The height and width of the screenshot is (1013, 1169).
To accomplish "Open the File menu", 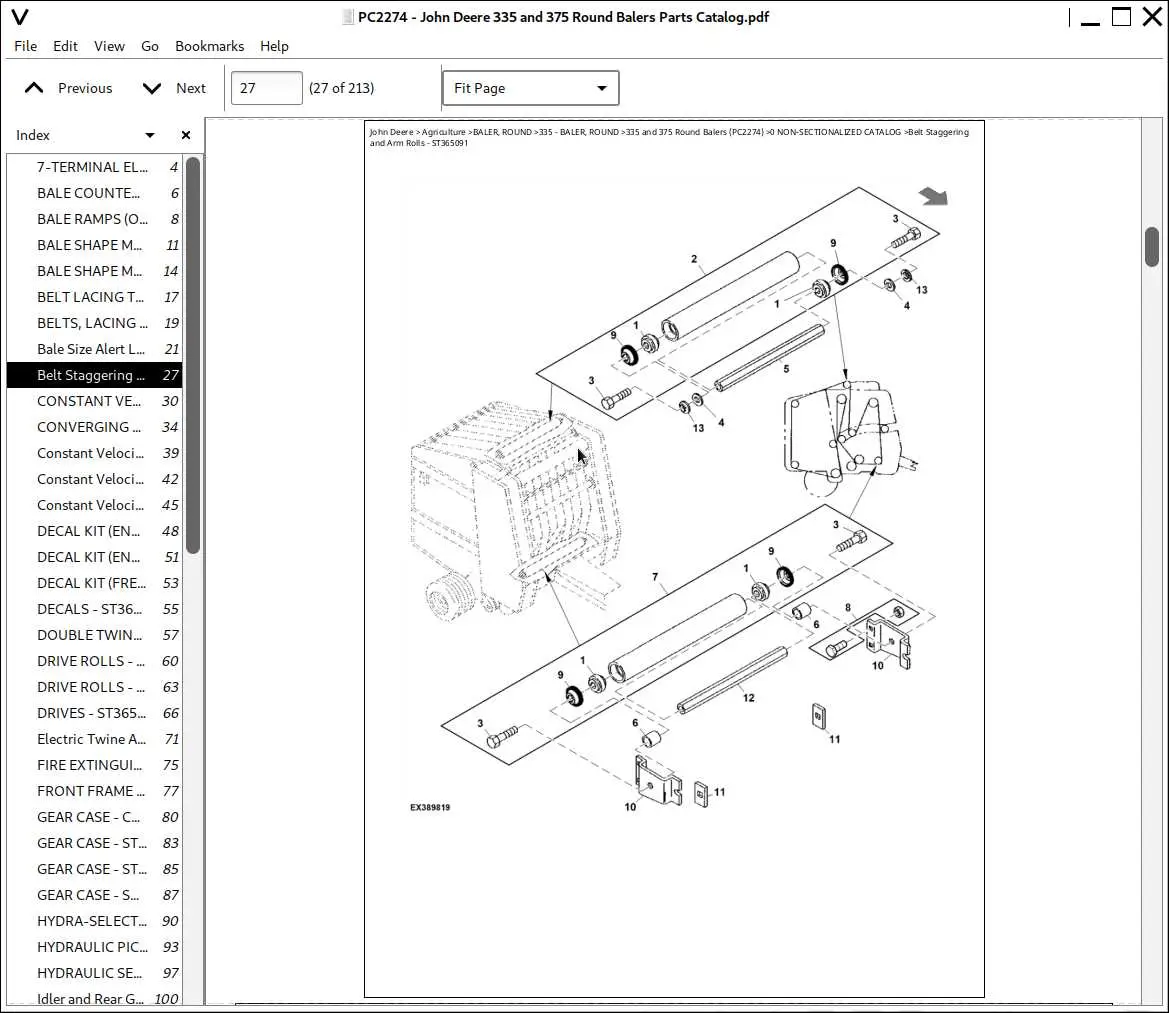I will pyautogui.click(x=25, y=46).
